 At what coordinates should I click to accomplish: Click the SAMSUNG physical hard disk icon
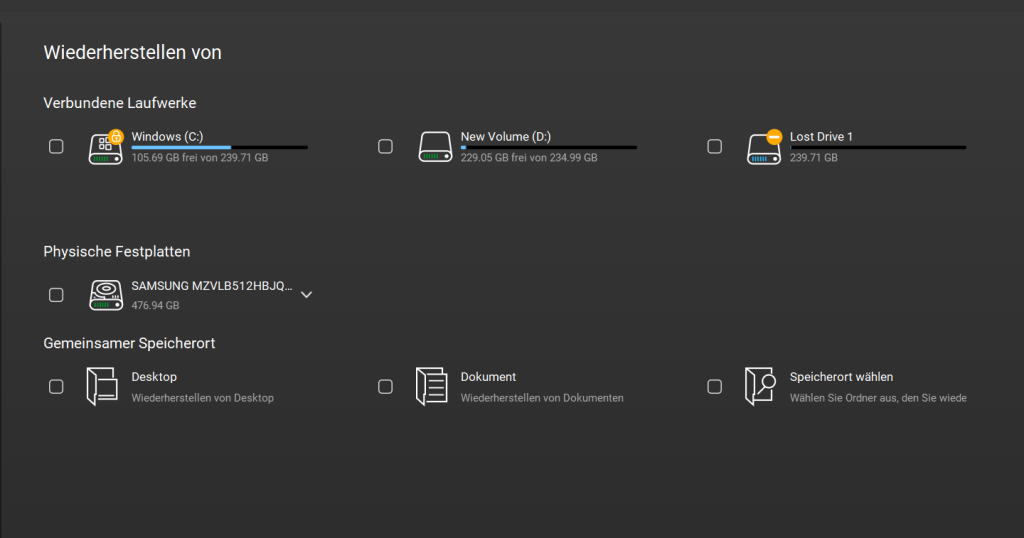[105, 295]
